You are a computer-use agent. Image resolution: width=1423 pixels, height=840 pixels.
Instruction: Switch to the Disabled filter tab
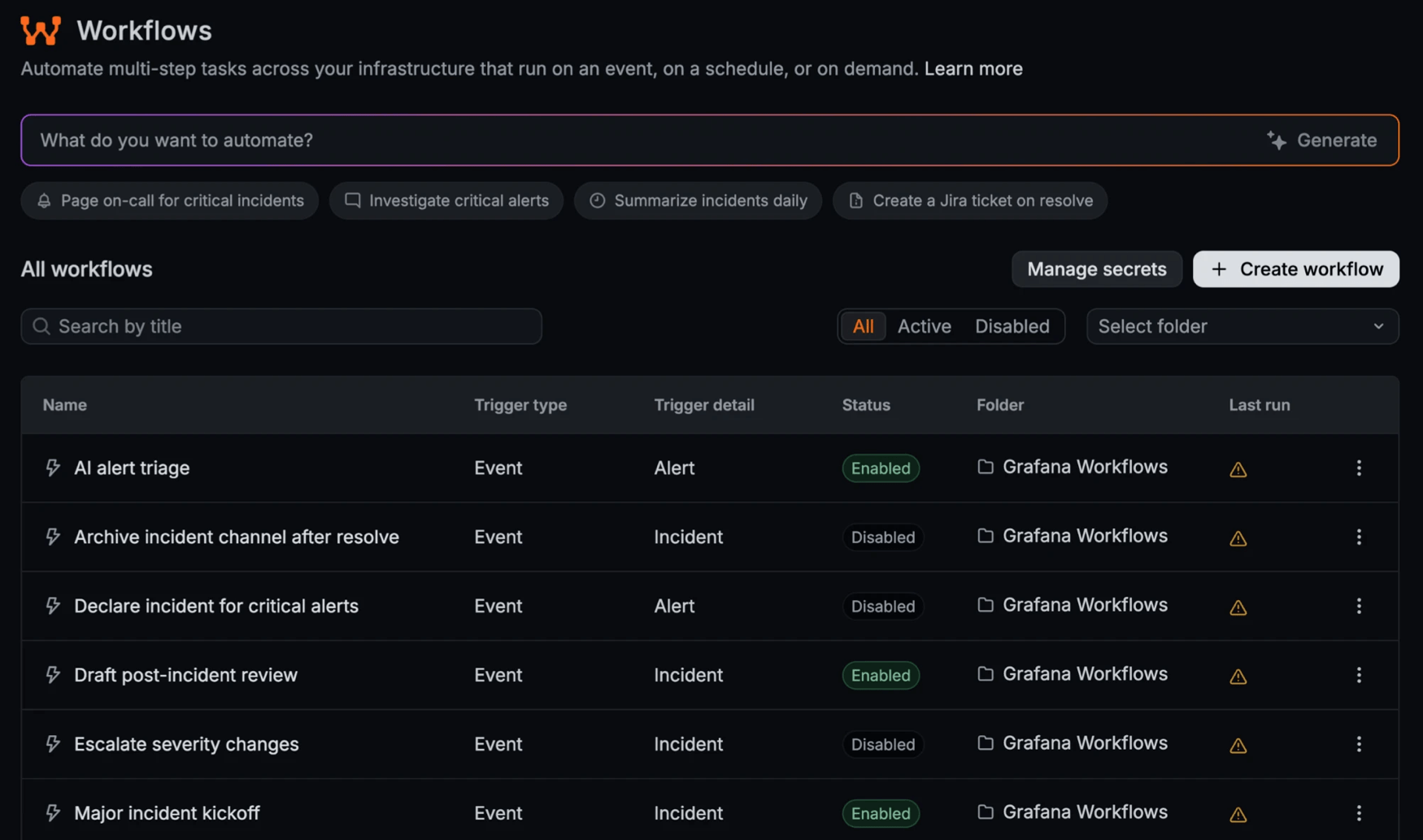coord(1012,326)
